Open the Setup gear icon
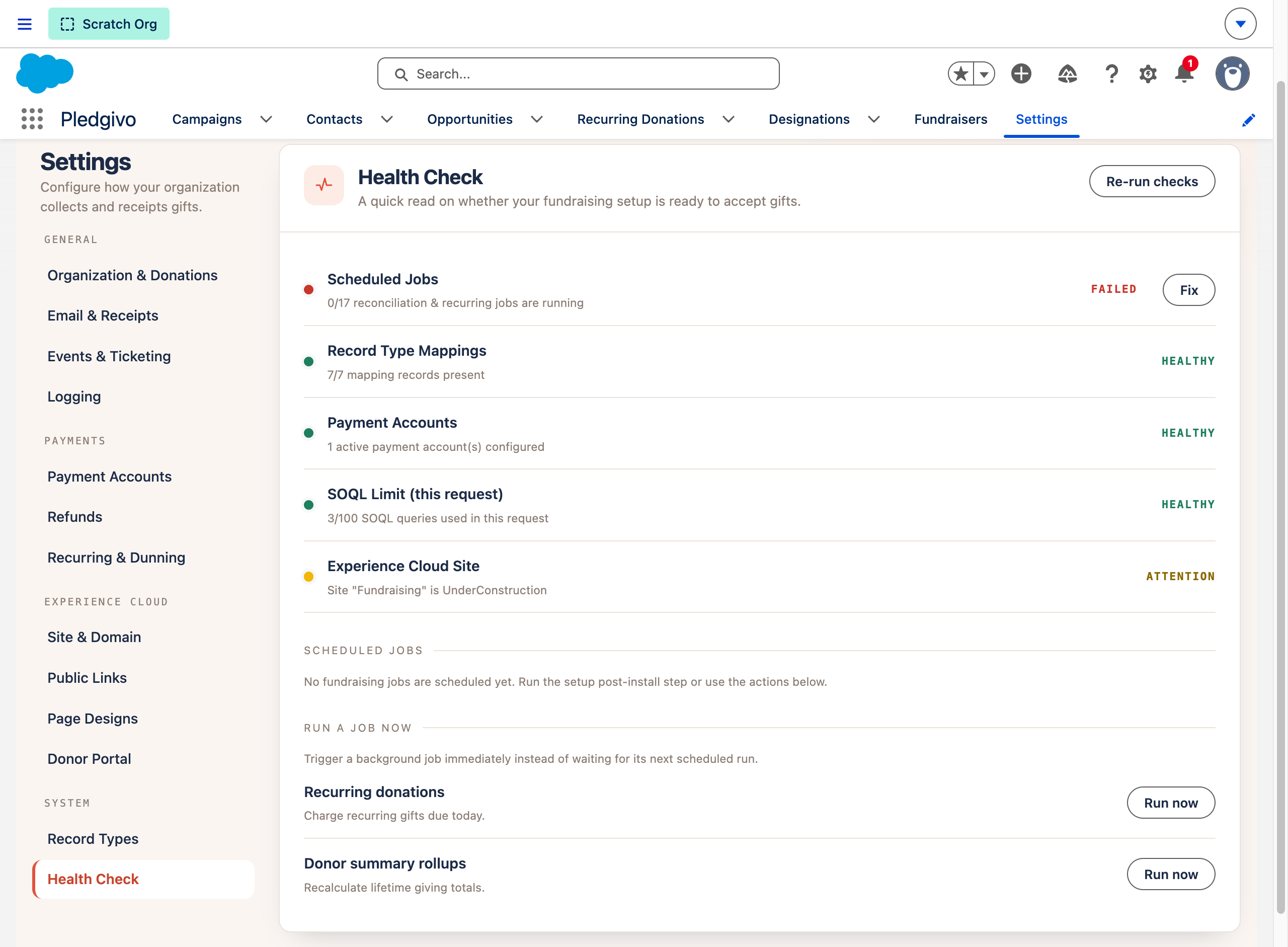 [x=1148, y=73]
